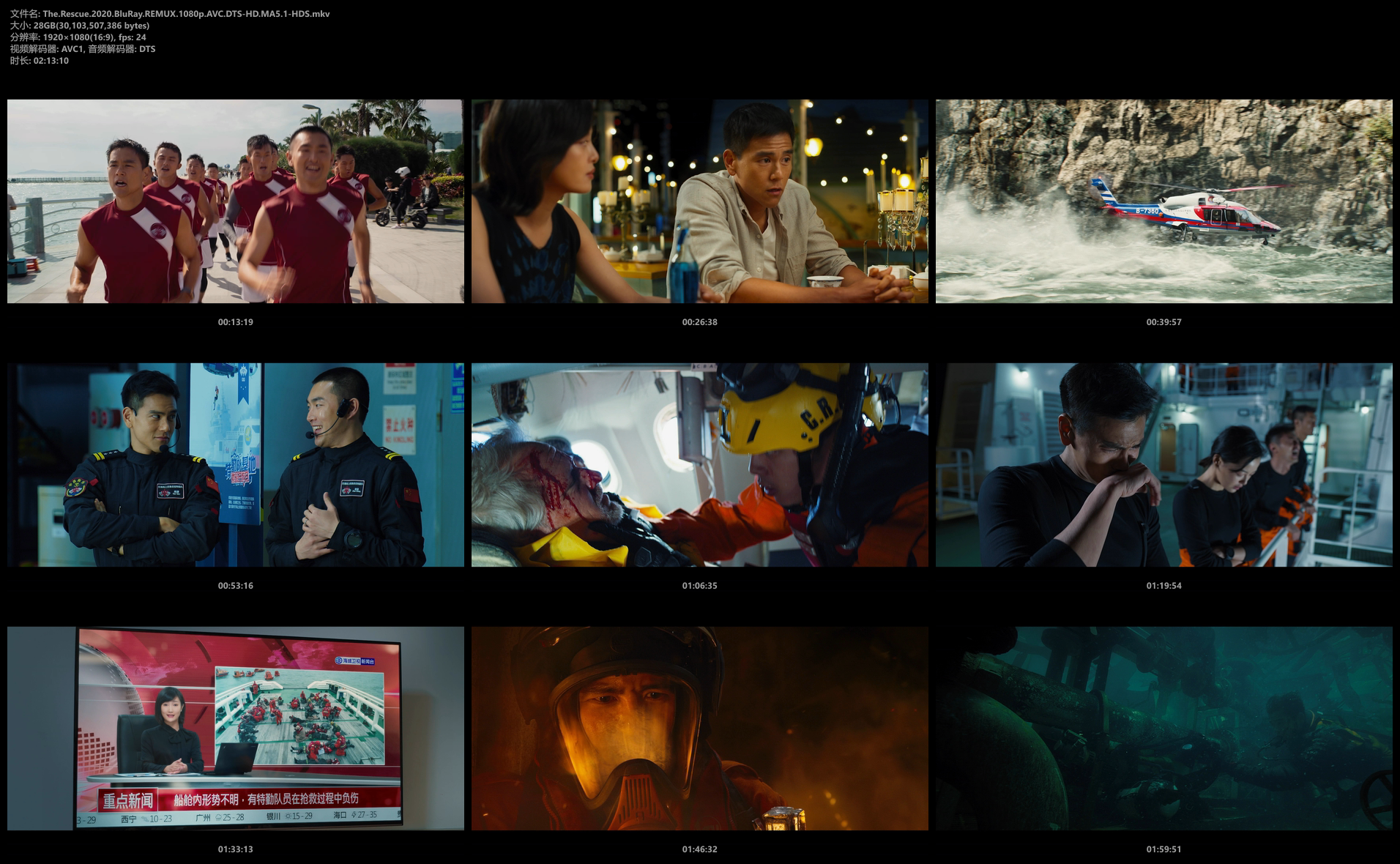Click the 00:26:38 timestamp label
Screen dimensions: 1400x864
pyautogui.click(x=699, y=322)
